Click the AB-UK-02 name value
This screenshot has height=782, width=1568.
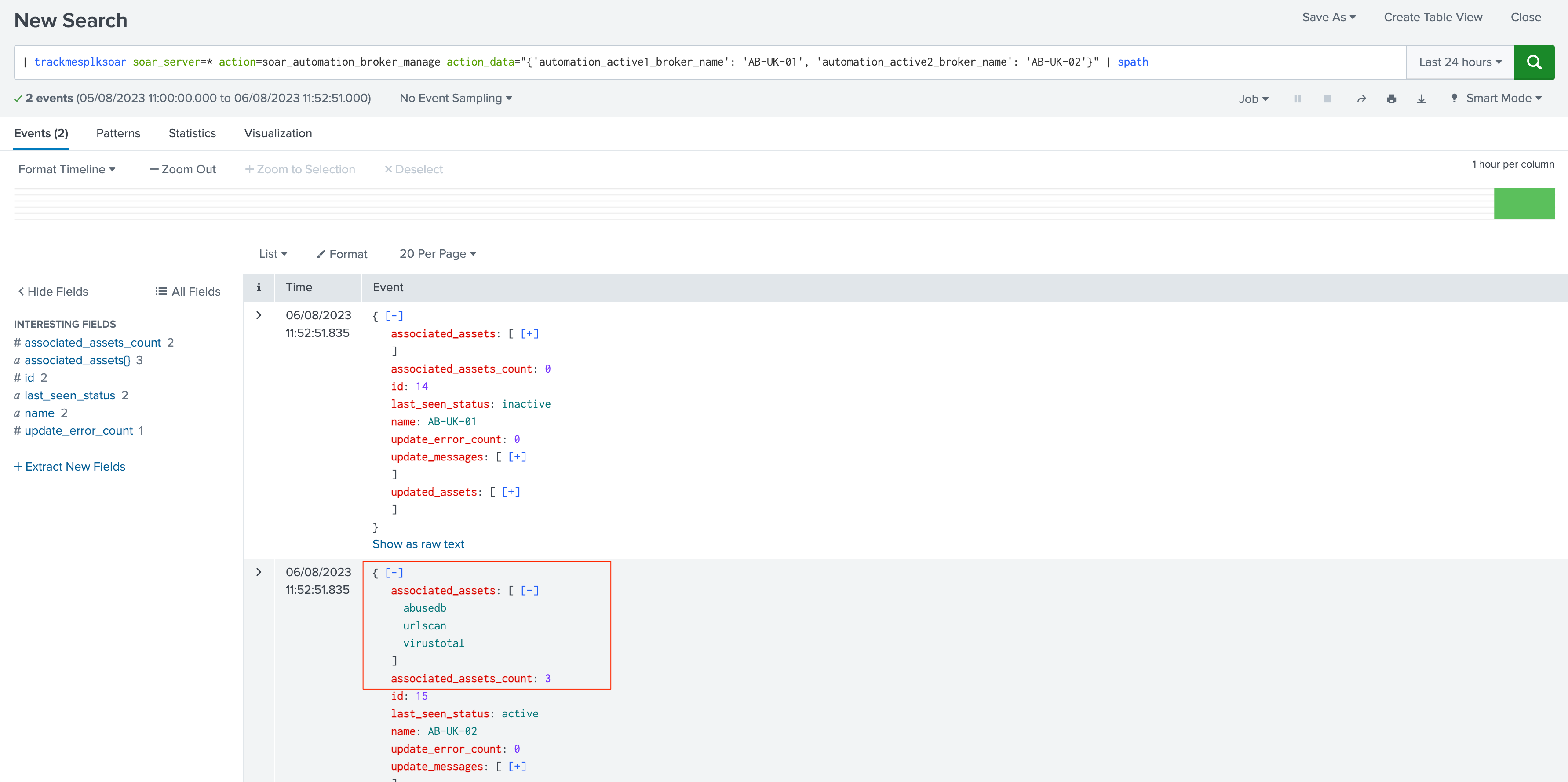pyautogui.click(x=452, y=731)
